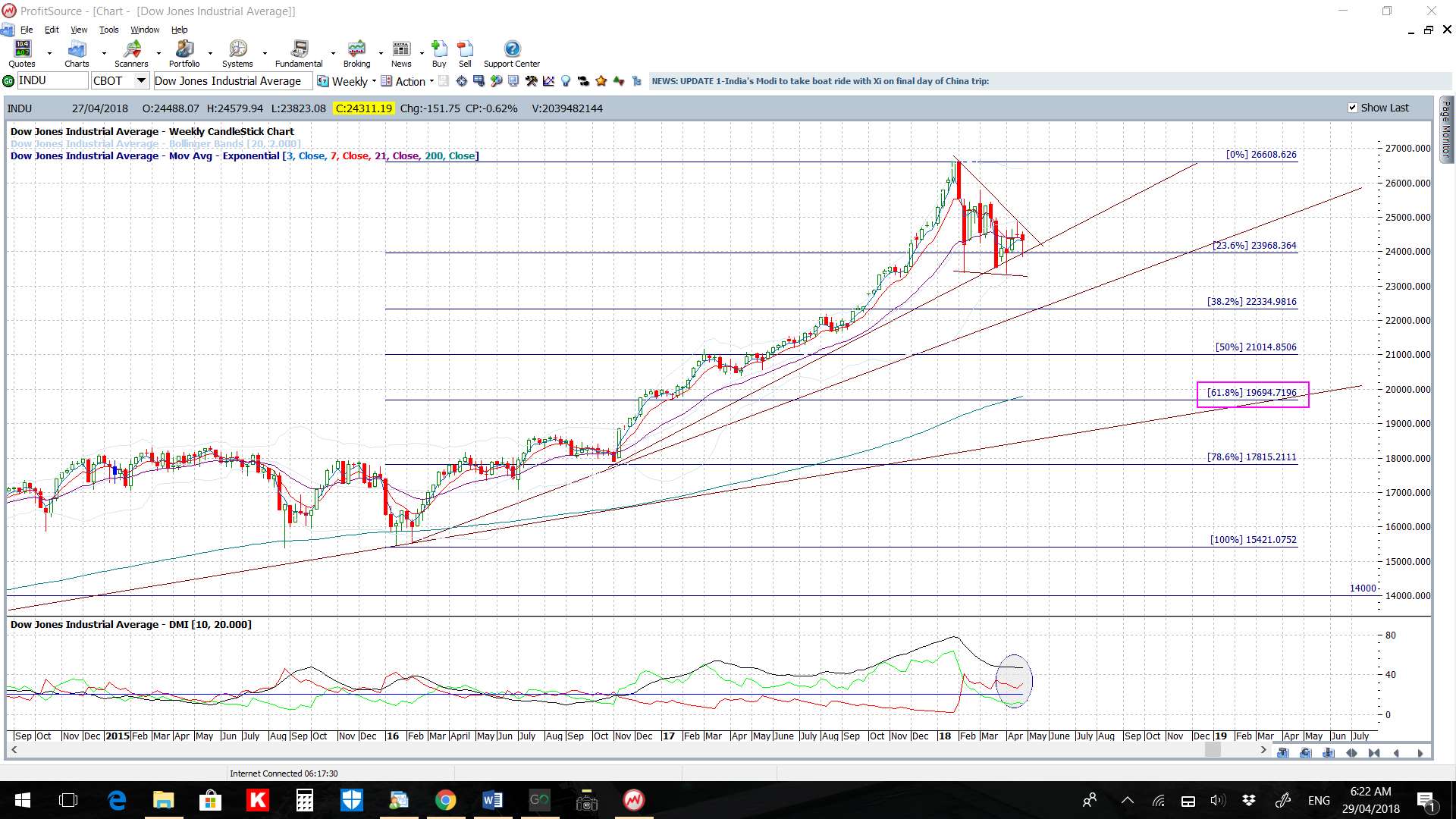Click the news headline about India's Modi
This screenshot has width=1456, height=819.
point(820,81)
